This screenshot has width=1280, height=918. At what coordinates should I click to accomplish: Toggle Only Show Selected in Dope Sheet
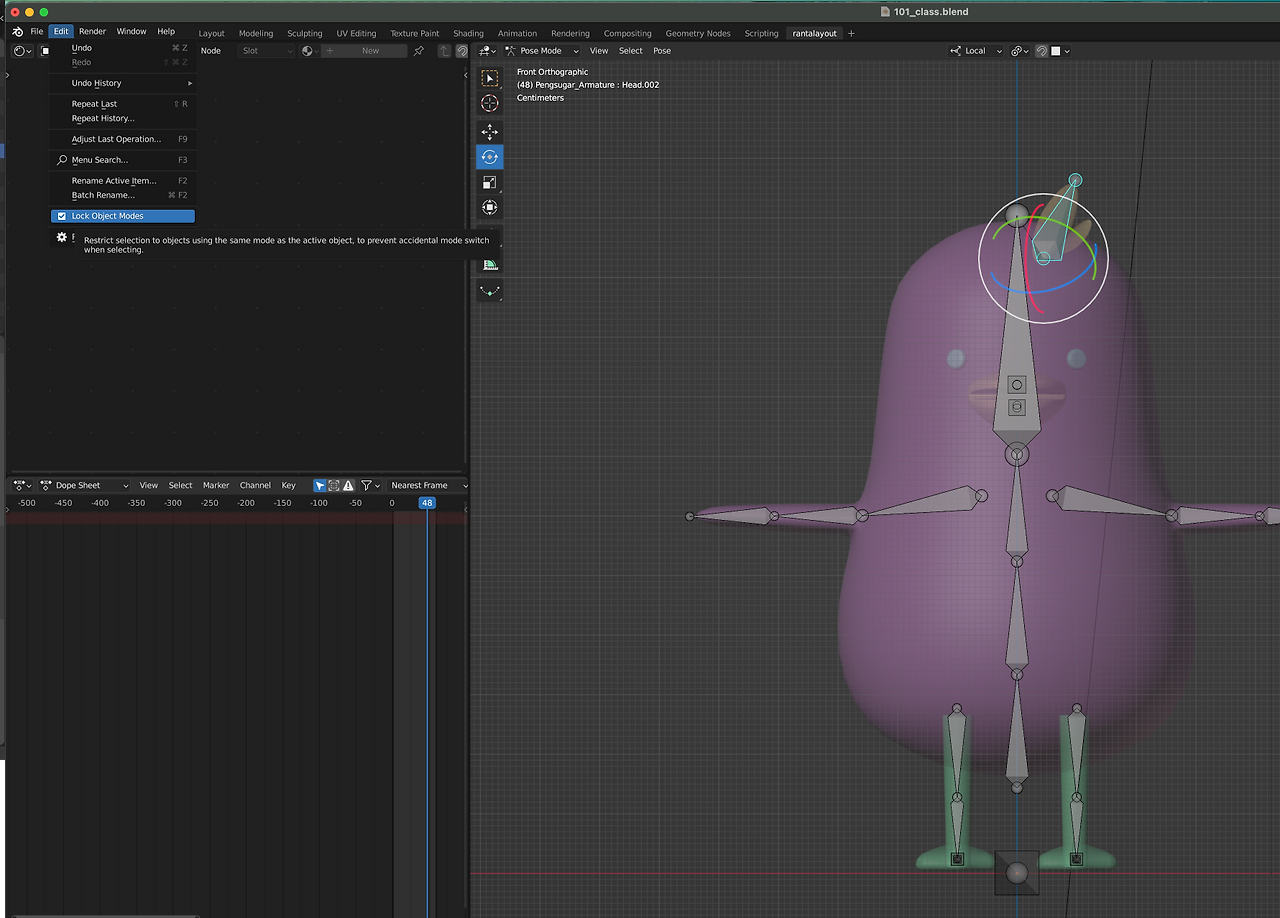click(x=320, y=486)
